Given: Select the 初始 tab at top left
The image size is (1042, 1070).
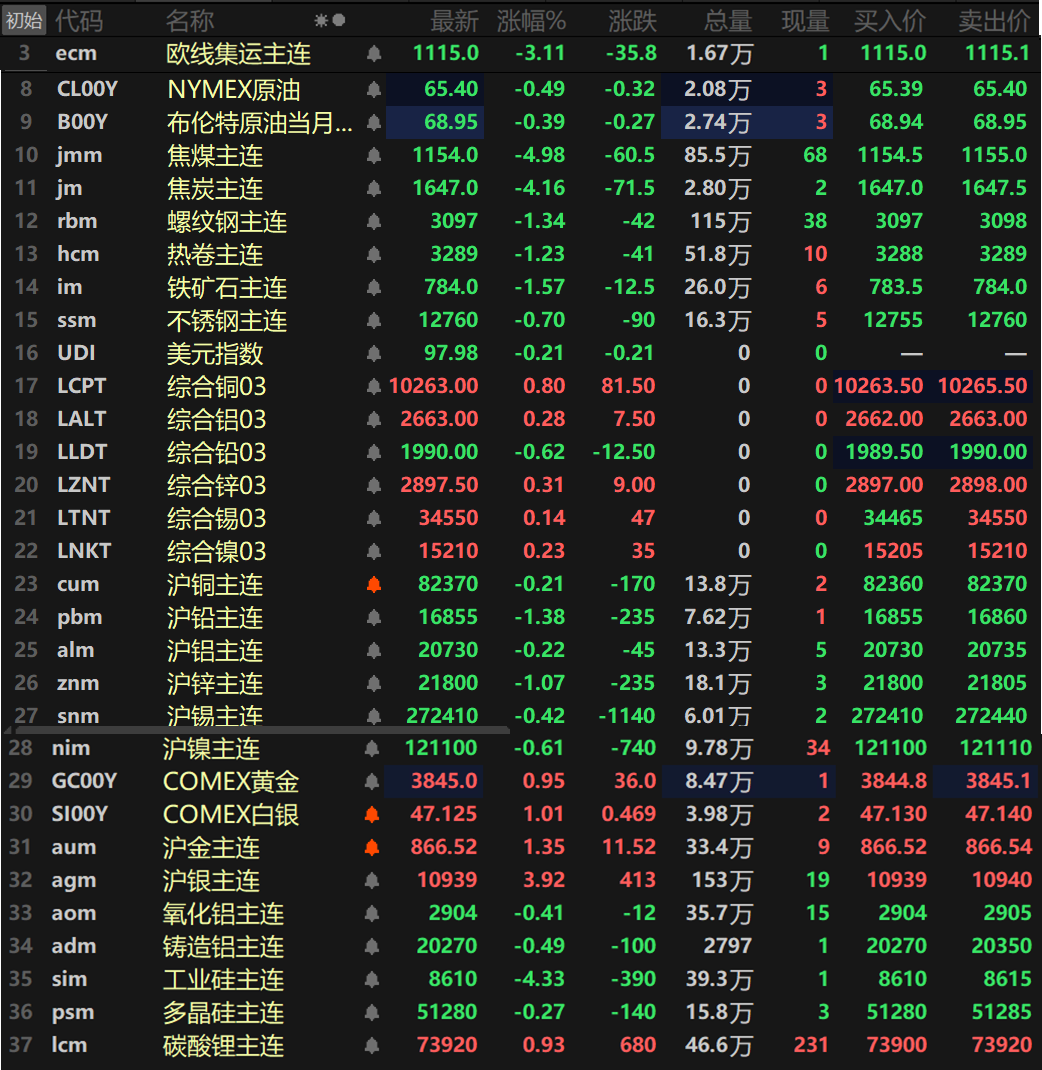Looking at the screenshot, I should (x=22, y=18).
